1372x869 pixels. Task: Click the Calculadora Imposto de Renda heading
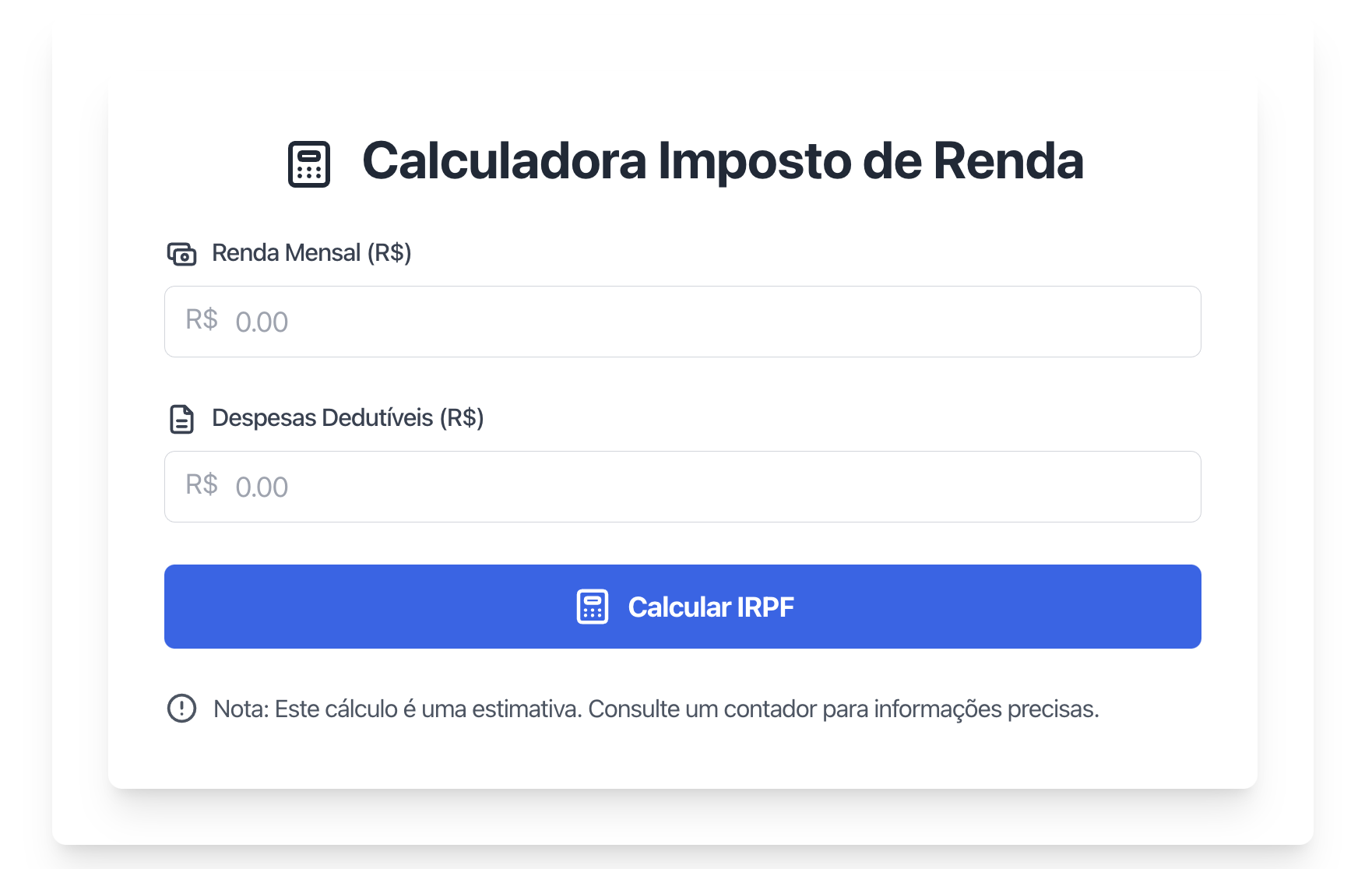point(723,160)
